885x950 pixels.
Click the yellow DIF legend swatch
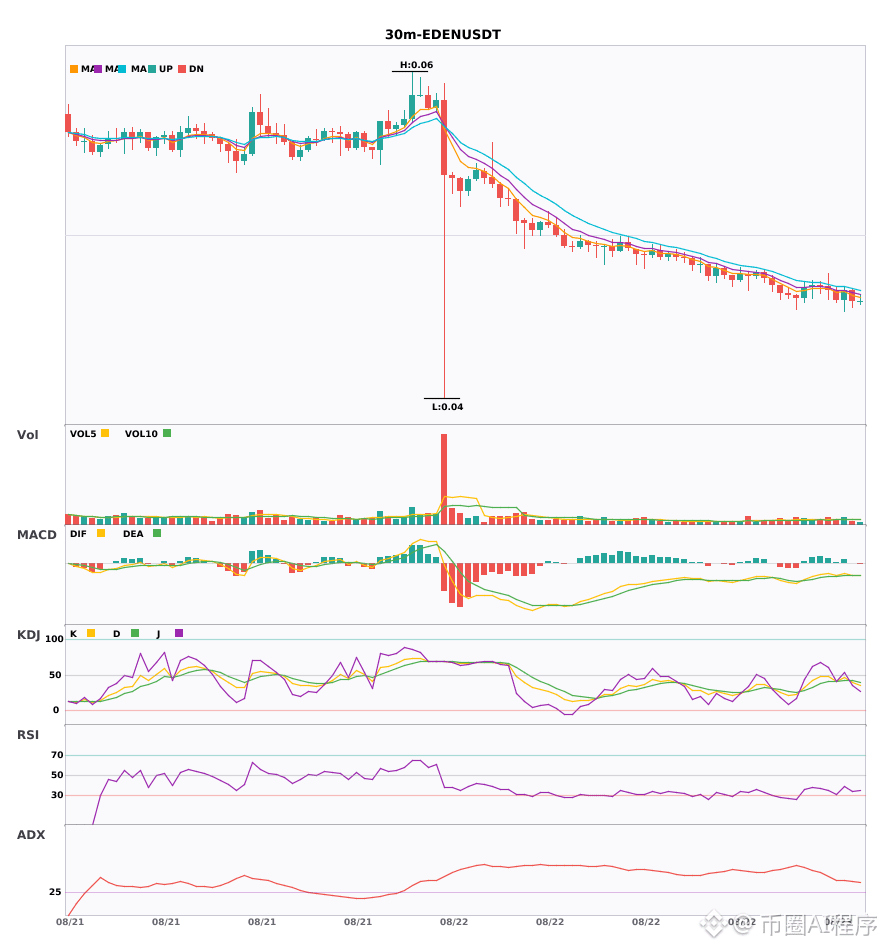tap(101, 533)
